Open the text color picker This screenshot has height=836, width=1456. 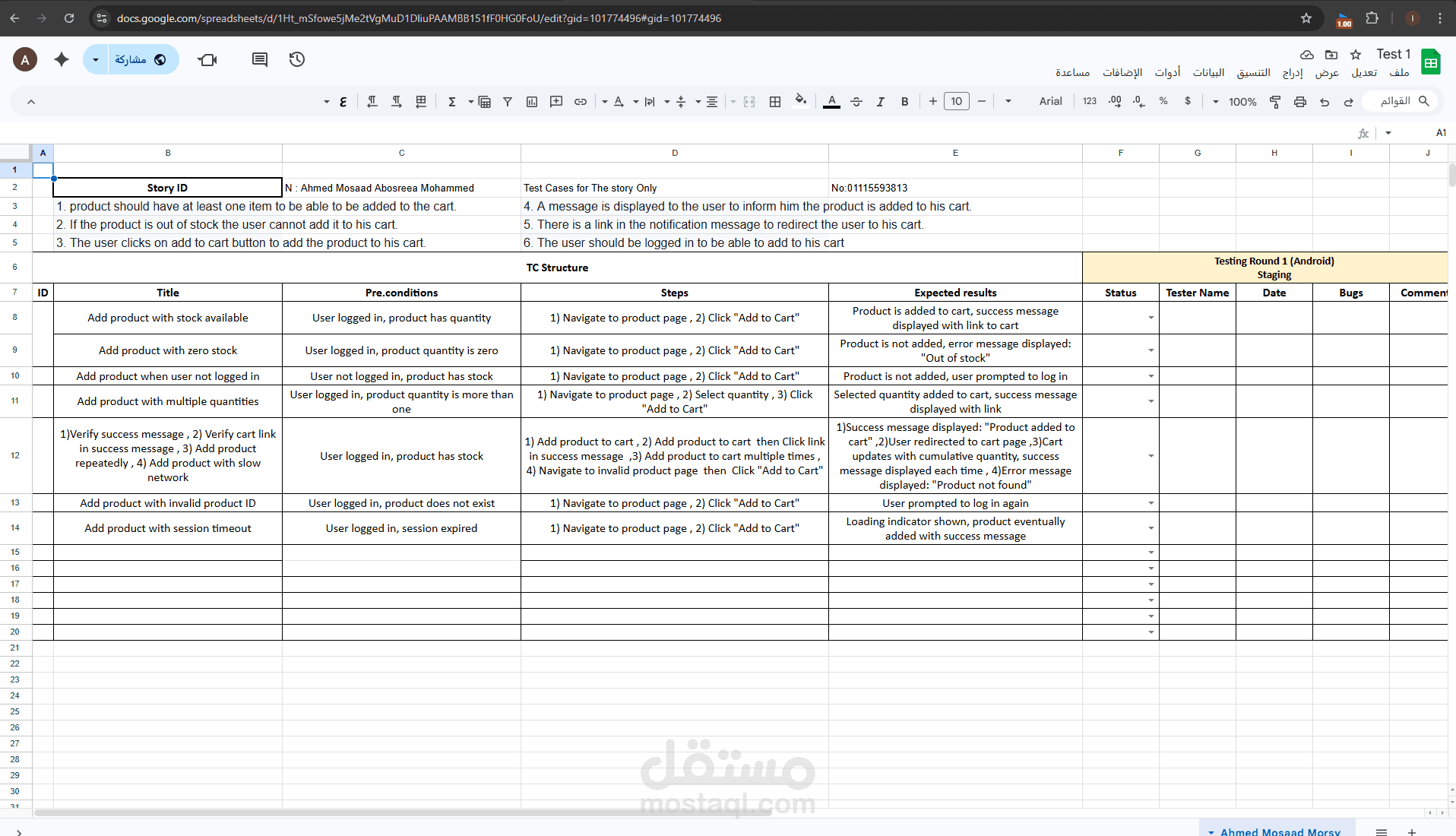(832, 101)
